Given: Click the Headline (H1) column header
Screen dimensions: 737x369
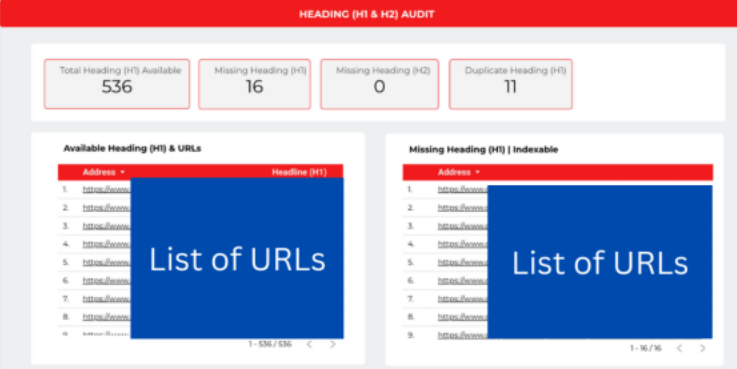Looking at the screenshot, I should (299, 172).
